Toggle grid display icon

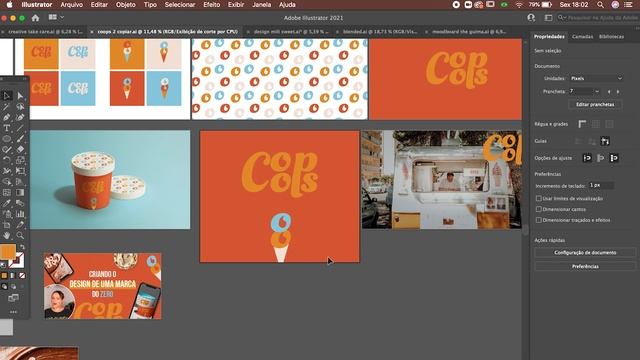[x=596, y=124]
